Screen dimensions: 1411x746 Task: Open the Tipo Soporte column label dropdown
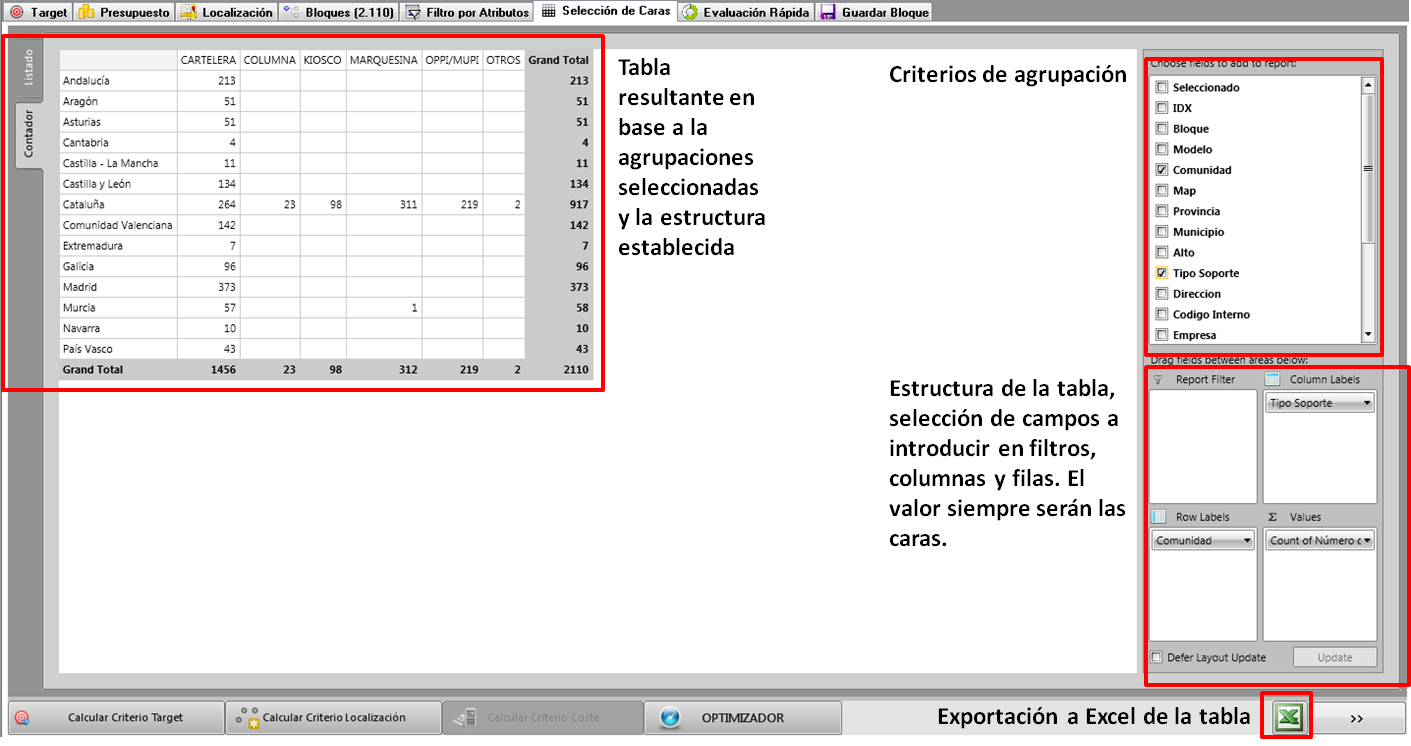pos(1366,403)
